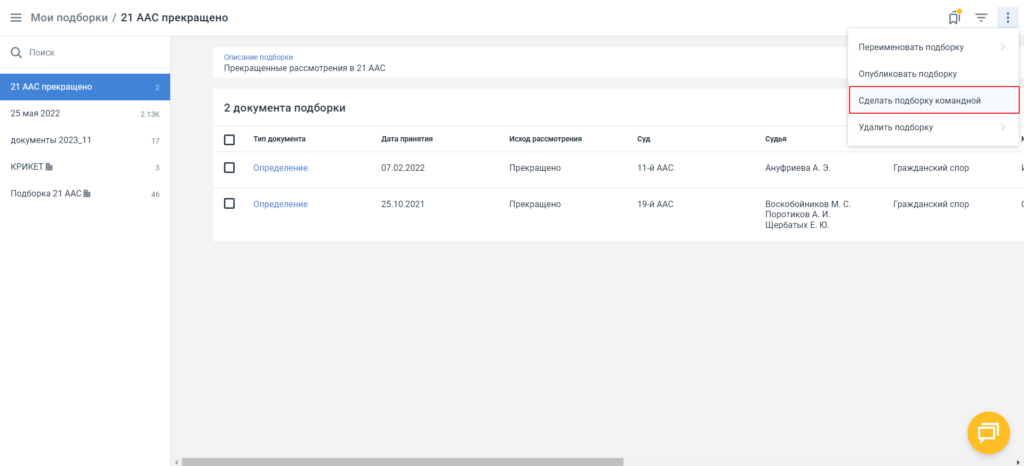Screen dimensions: 1024x466
Task: Click Тип документа column header
Action: [x=280, y=139]
